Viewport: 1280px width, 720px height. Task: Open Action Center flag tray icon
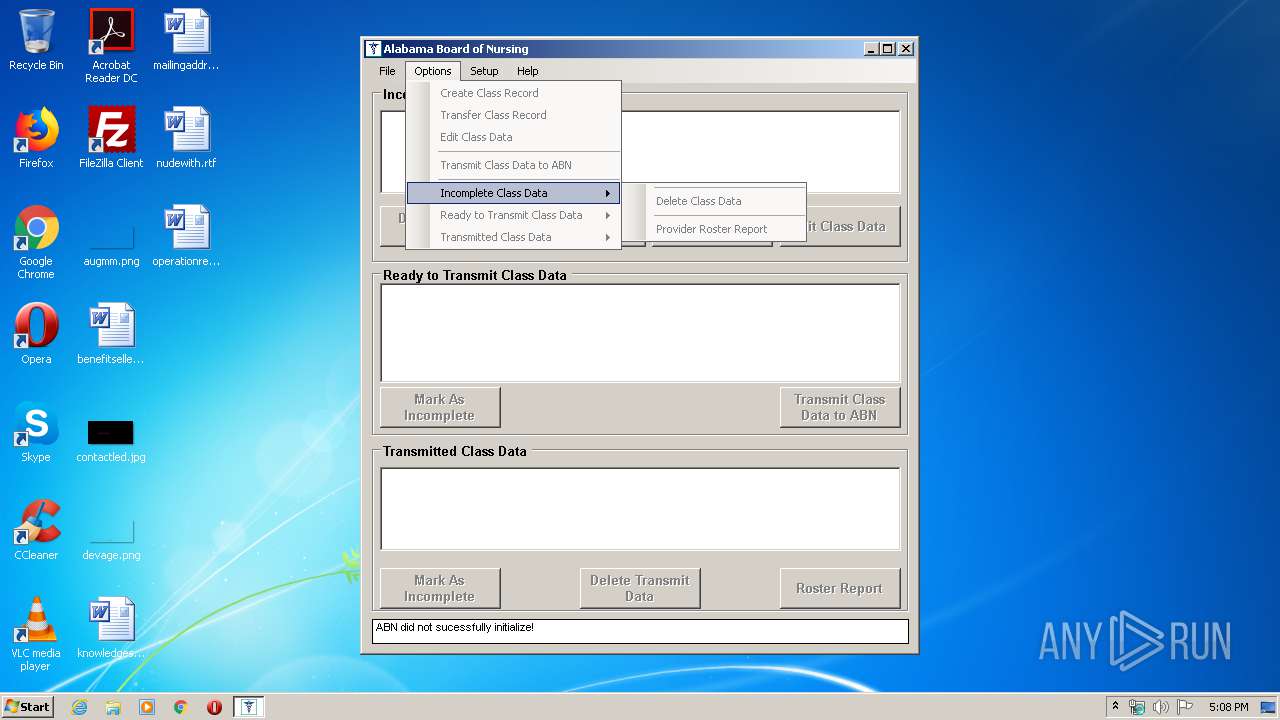pyautogui.click(x=1185, y=707)
